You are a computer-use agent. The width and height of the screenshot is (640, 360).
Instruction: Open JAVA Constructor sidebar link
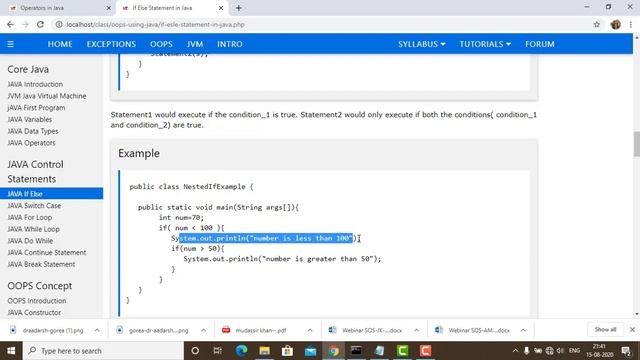(x=34, y=312)
